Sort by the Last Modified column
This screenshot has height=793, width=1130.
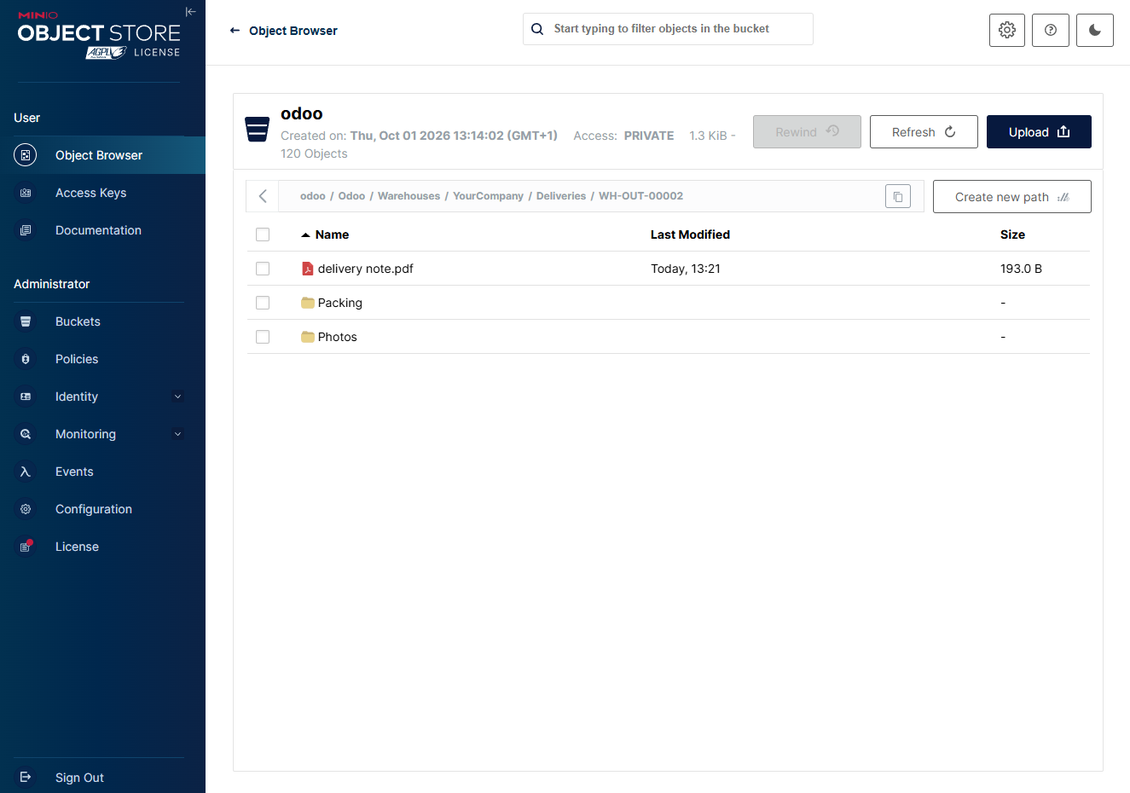click(x=690, y=234)
